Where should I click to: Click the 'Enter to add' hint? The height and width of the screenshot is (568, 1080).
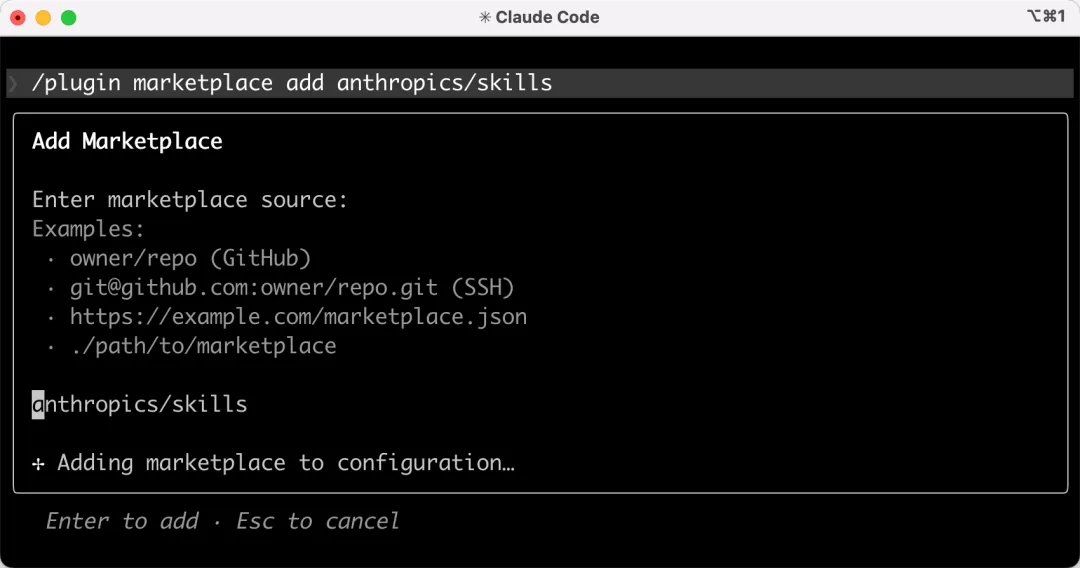(122, 521)
